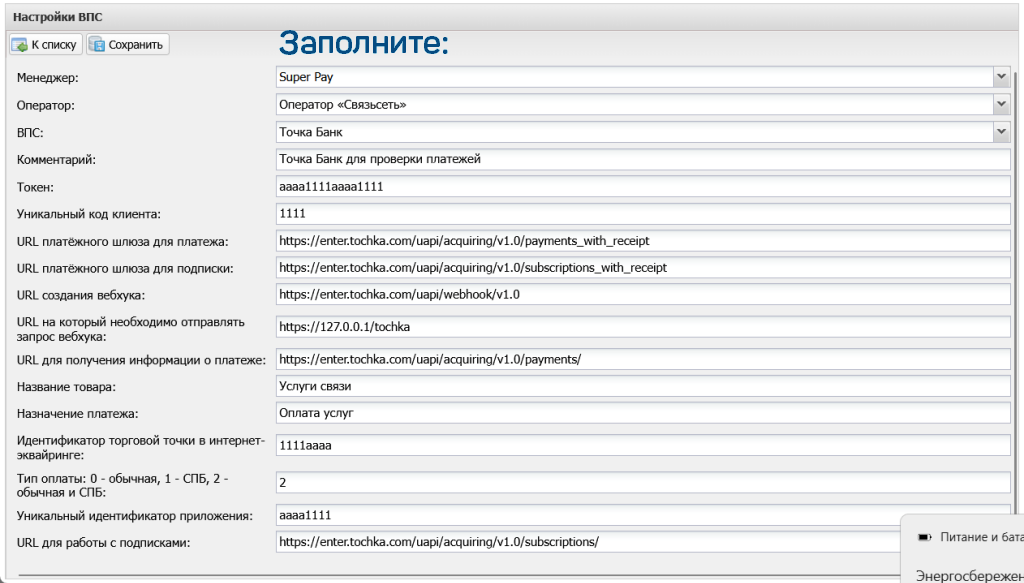
Task: Focus the «Токен» input field
Action: click(642, 187)
